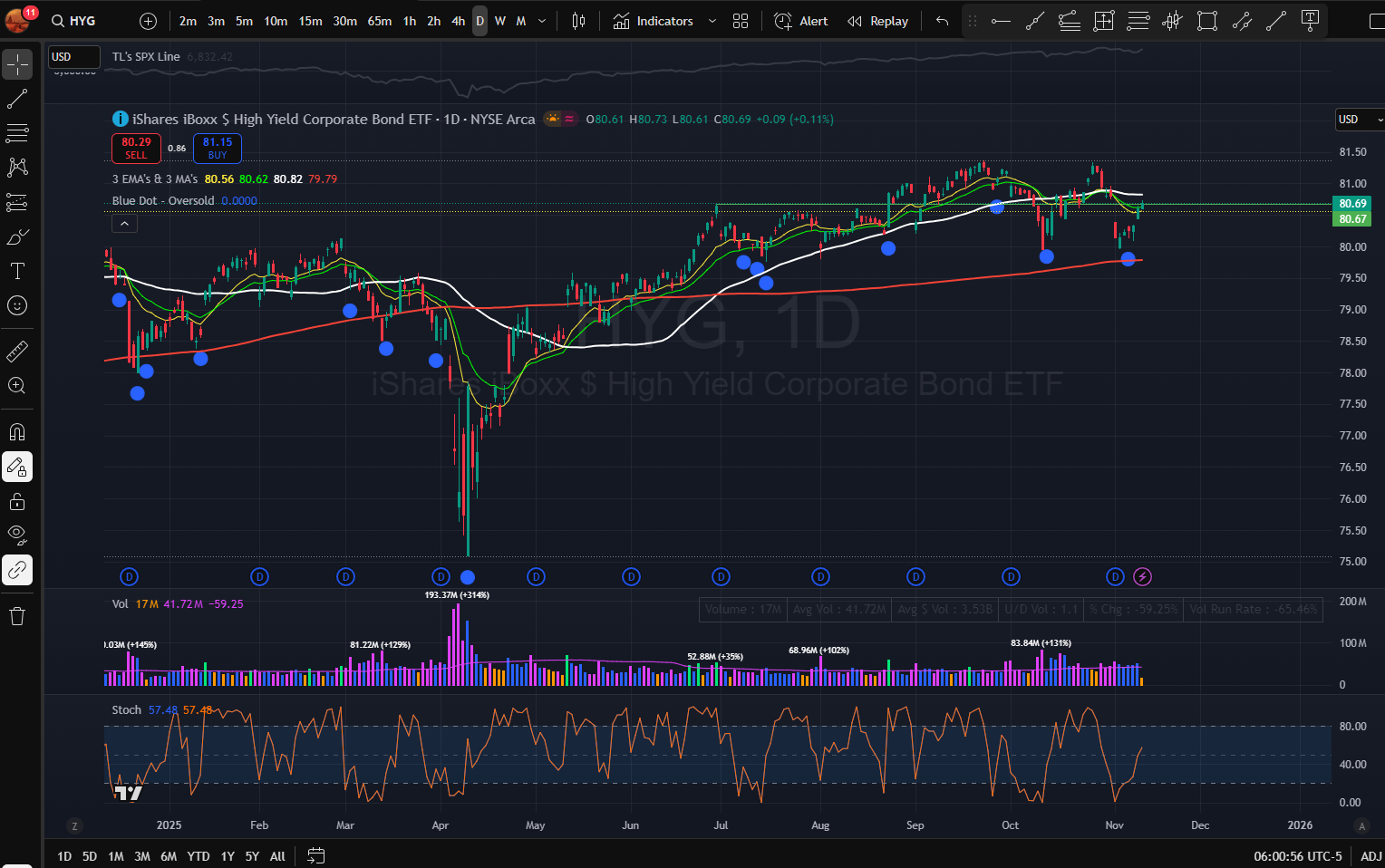
Task: Expand the timeframe list dropdown chevron
Action: pos(542,21)
